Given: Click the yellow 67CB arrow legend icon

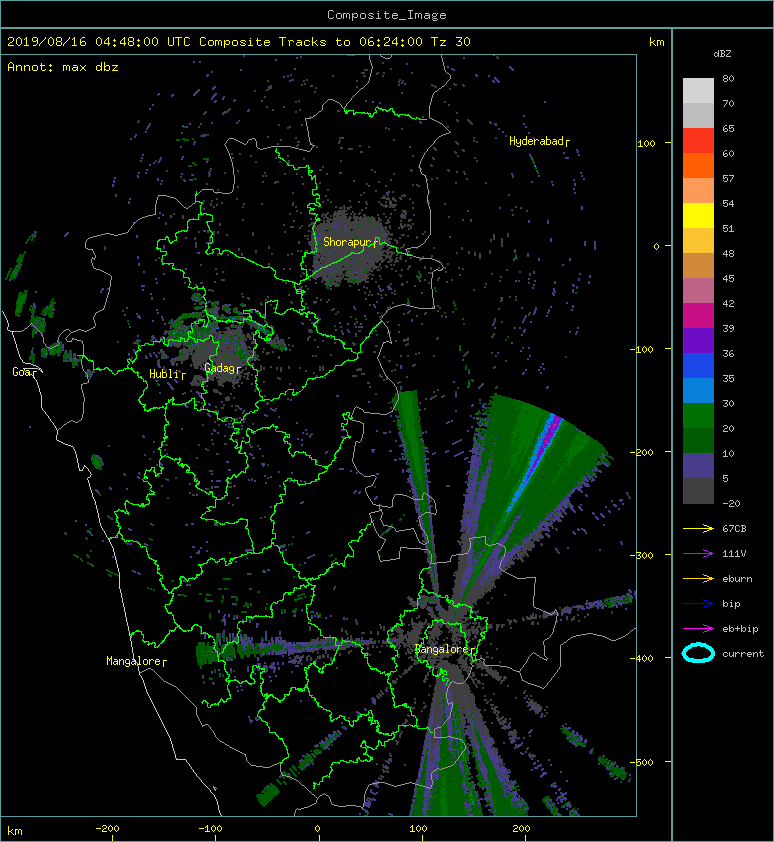Looking at the screenshot, I should [698, 528].
